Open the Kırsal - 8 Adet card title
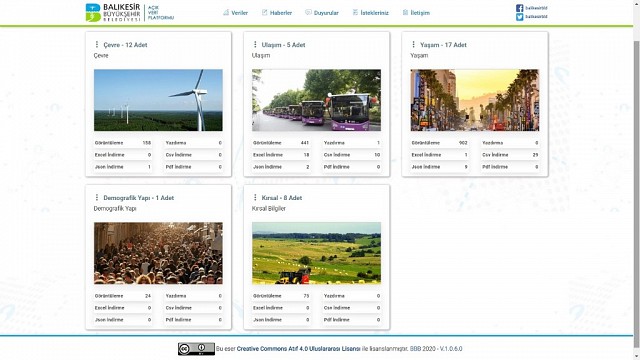640x360 pixels. point(282,198)
